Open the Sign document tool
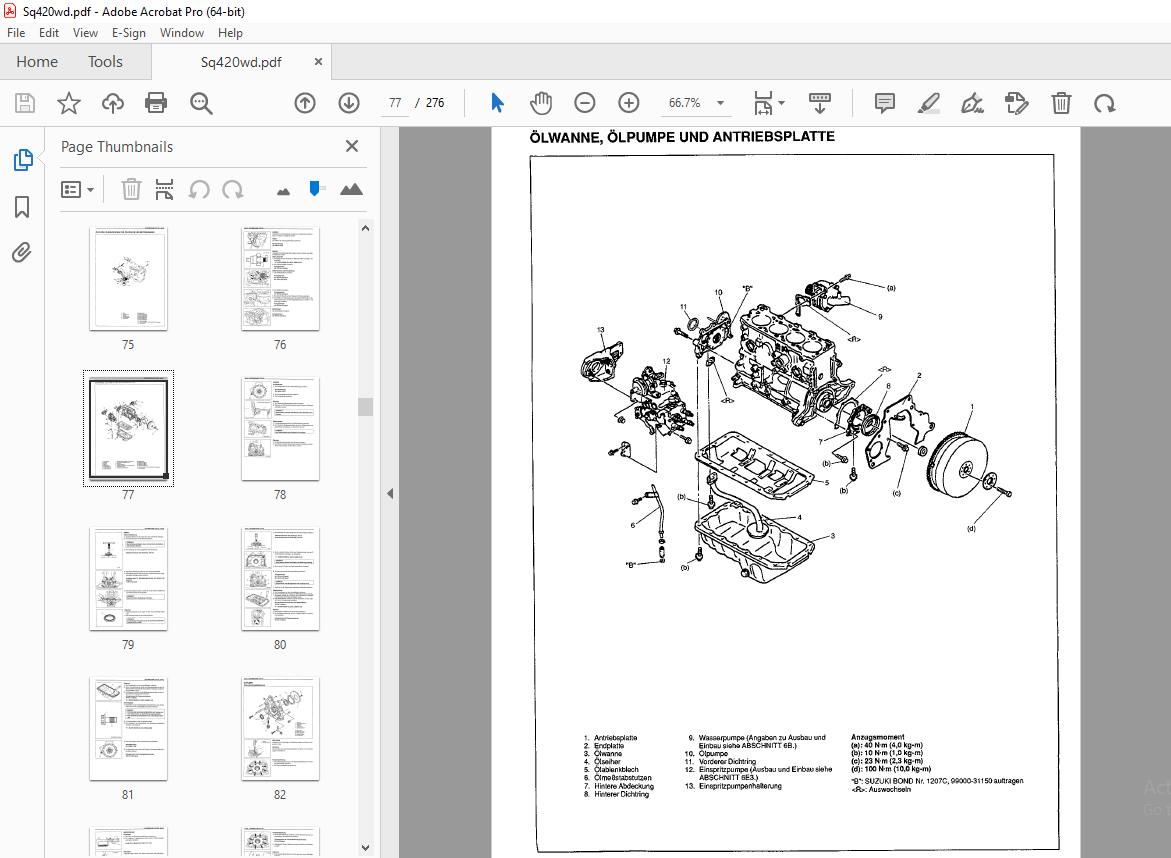The height and width of the screenshot is (858, 1171). (972, 103)
